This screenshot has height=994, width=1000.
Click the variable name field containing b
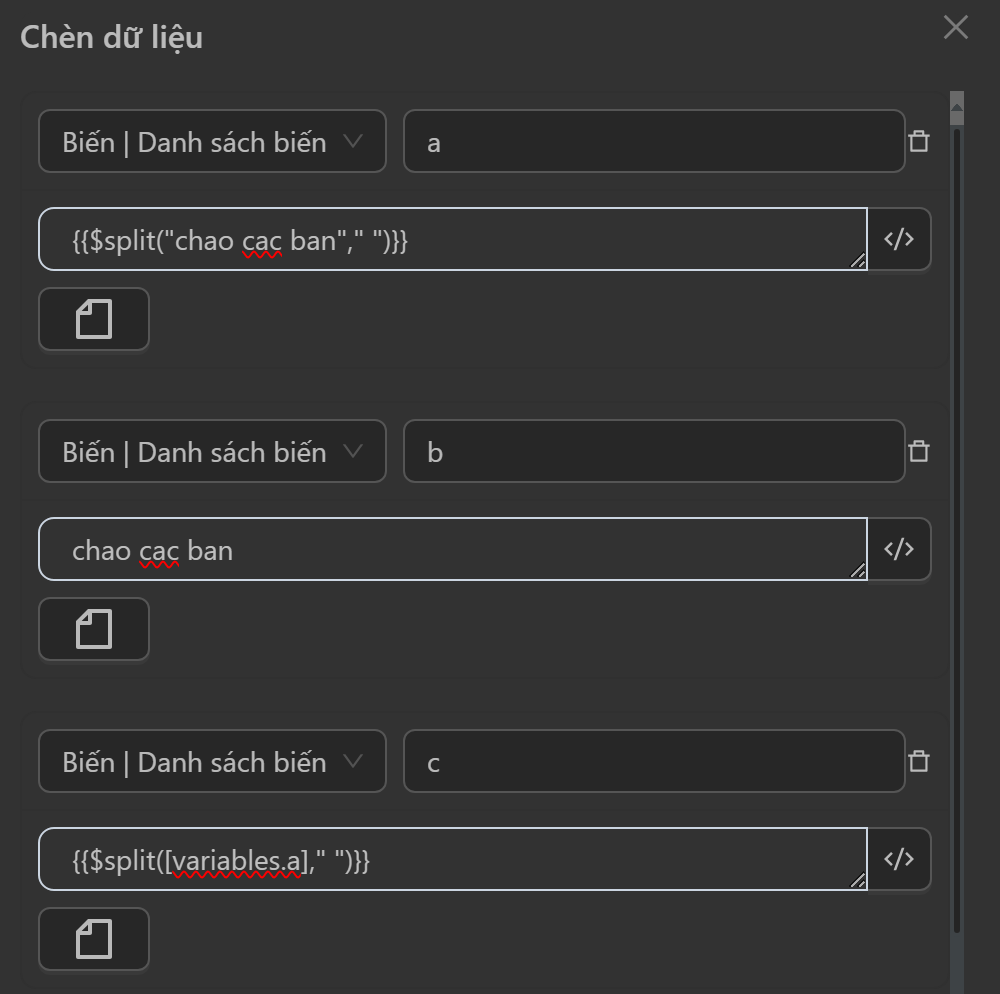point(654,451)
